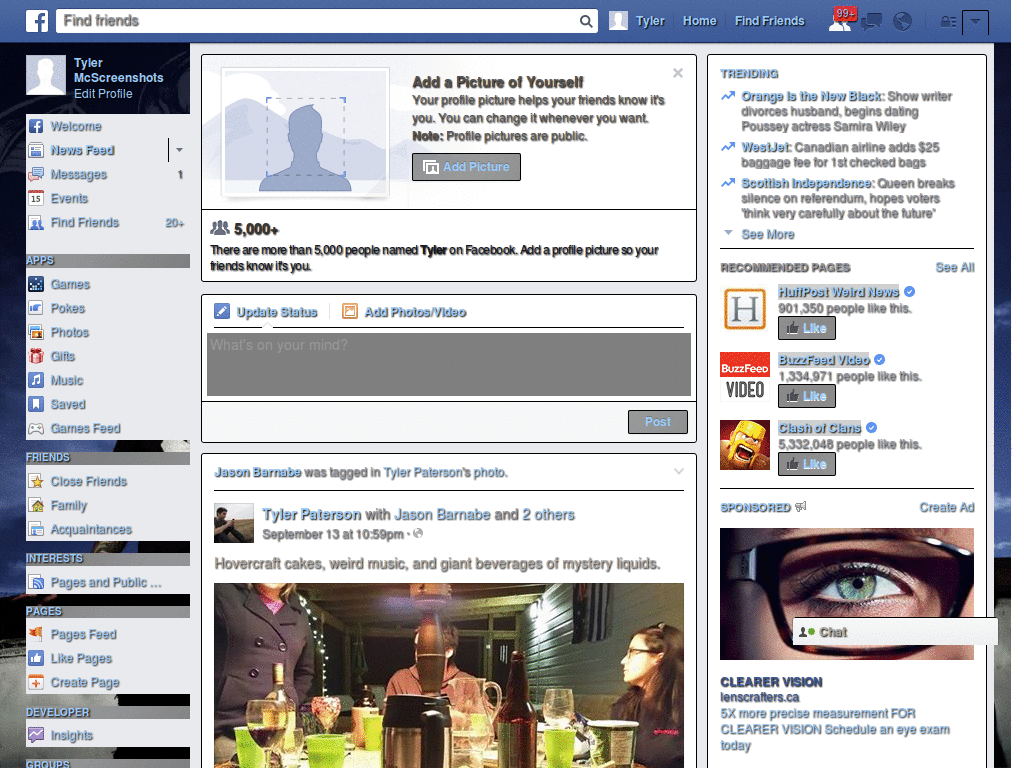Like the HuffPost Weird News page

click(x=807, y=328)
